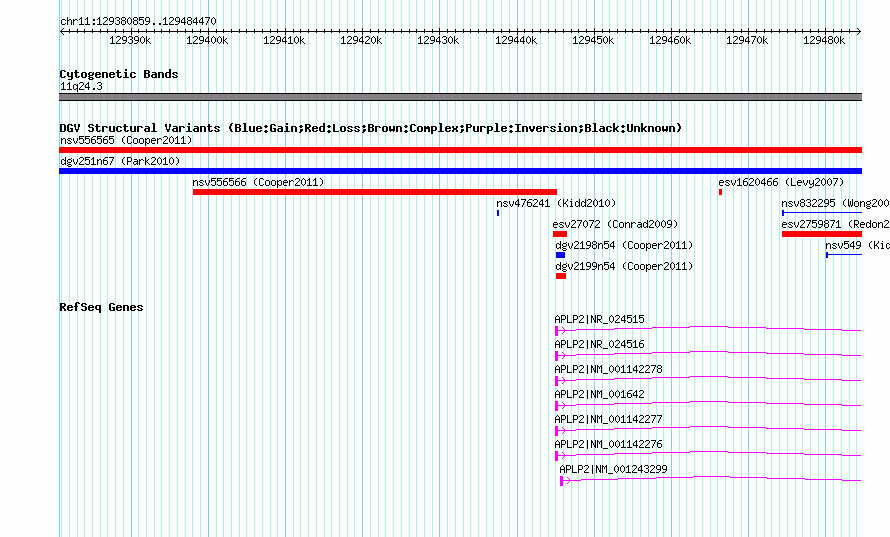Click the APLP2|NM_001642 transcript label
The width and height of the screenshot is (890, 537).
pyautogui.click(x=599, y=395)
